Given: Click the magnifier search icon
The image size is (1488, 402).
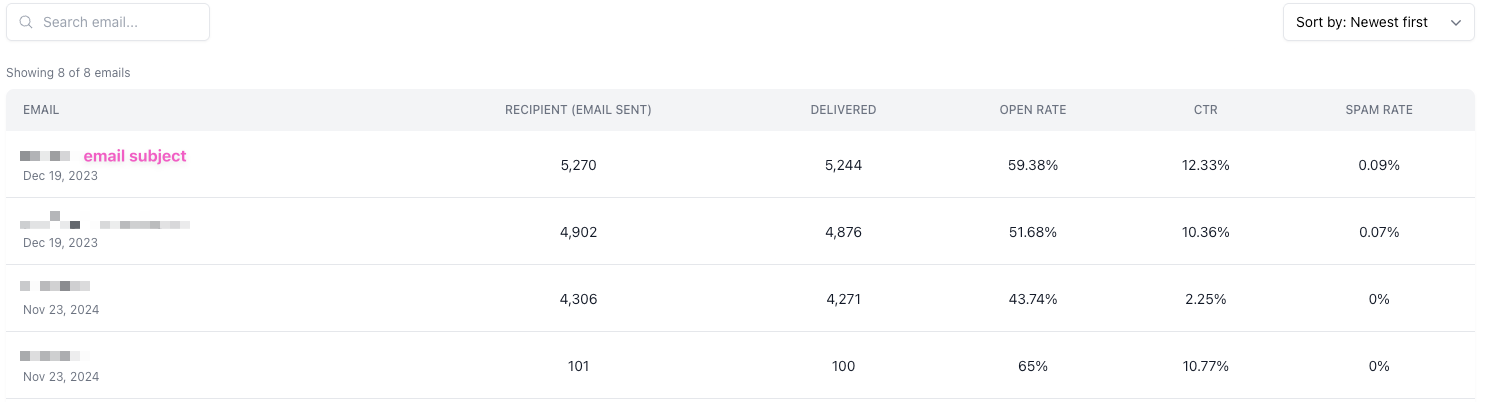Looking at the screenshot, I should [26, 22].
